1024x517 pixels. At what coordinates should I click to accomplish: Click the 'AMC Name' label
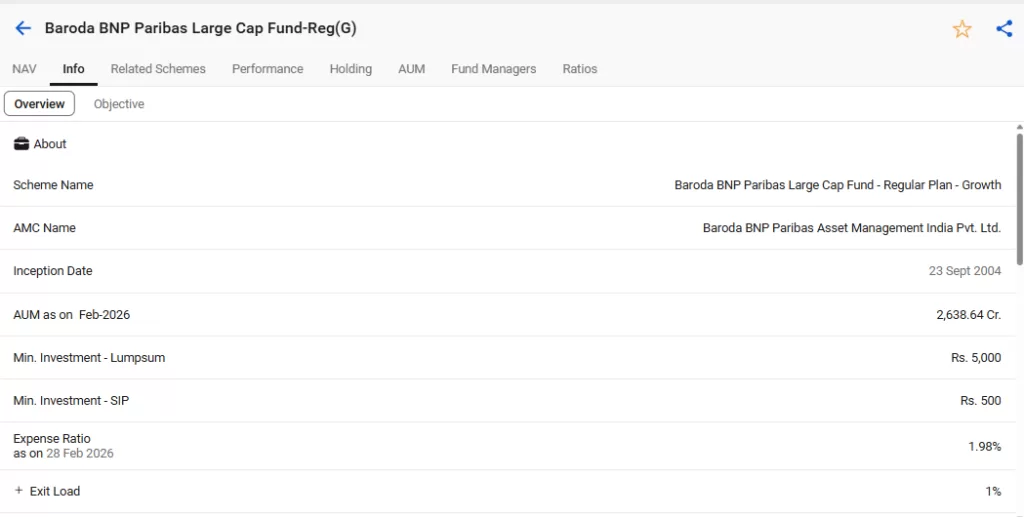coord(44,228)
